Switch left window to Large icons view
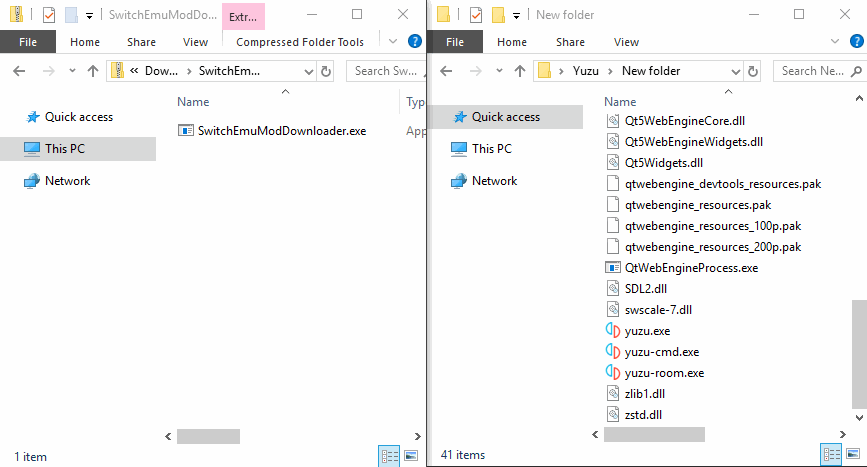The width and height of the screenshot is (867, 467). (411, 456)
